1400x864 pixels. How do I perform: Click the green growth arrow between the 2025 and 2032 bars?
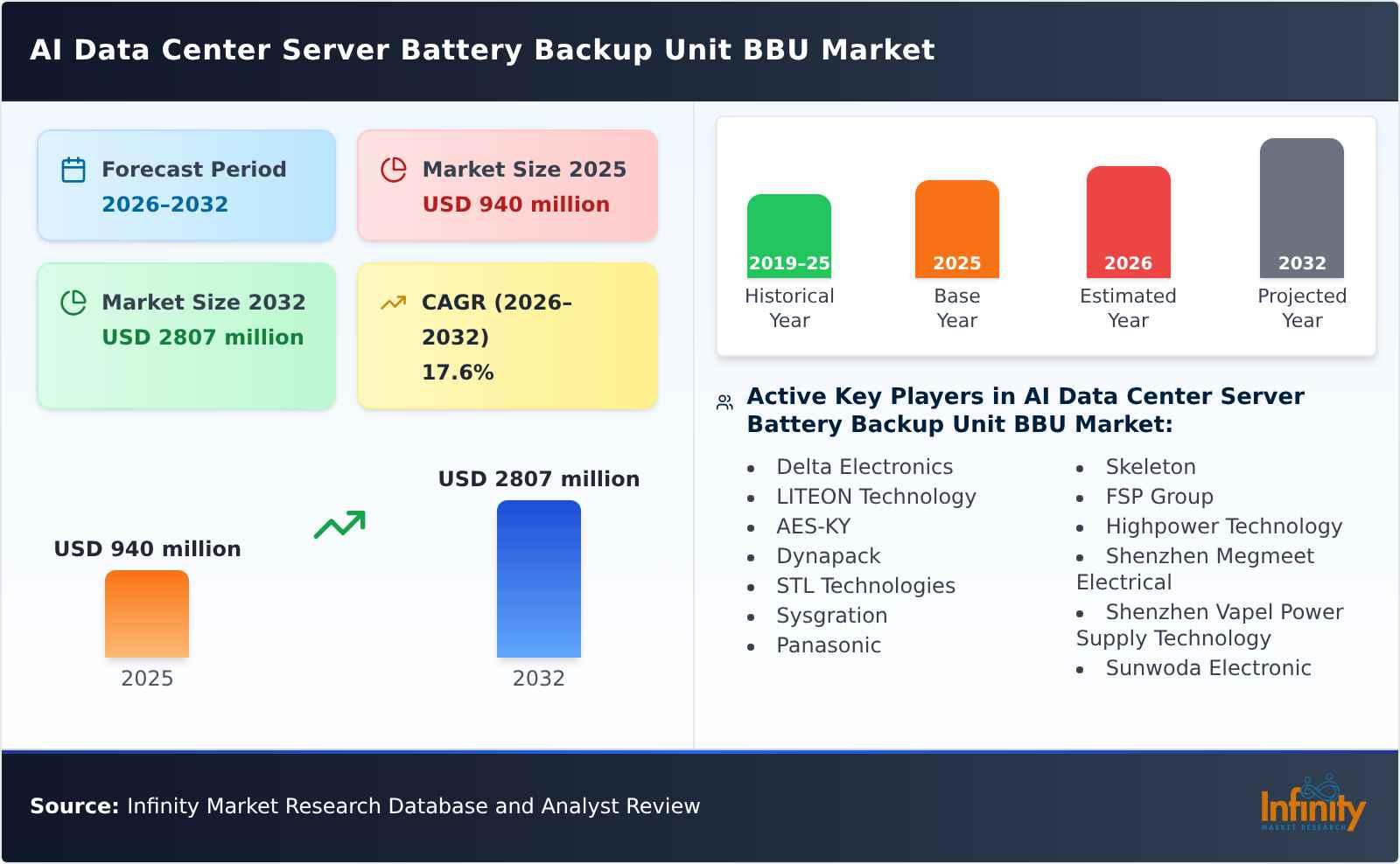[341, 525]
